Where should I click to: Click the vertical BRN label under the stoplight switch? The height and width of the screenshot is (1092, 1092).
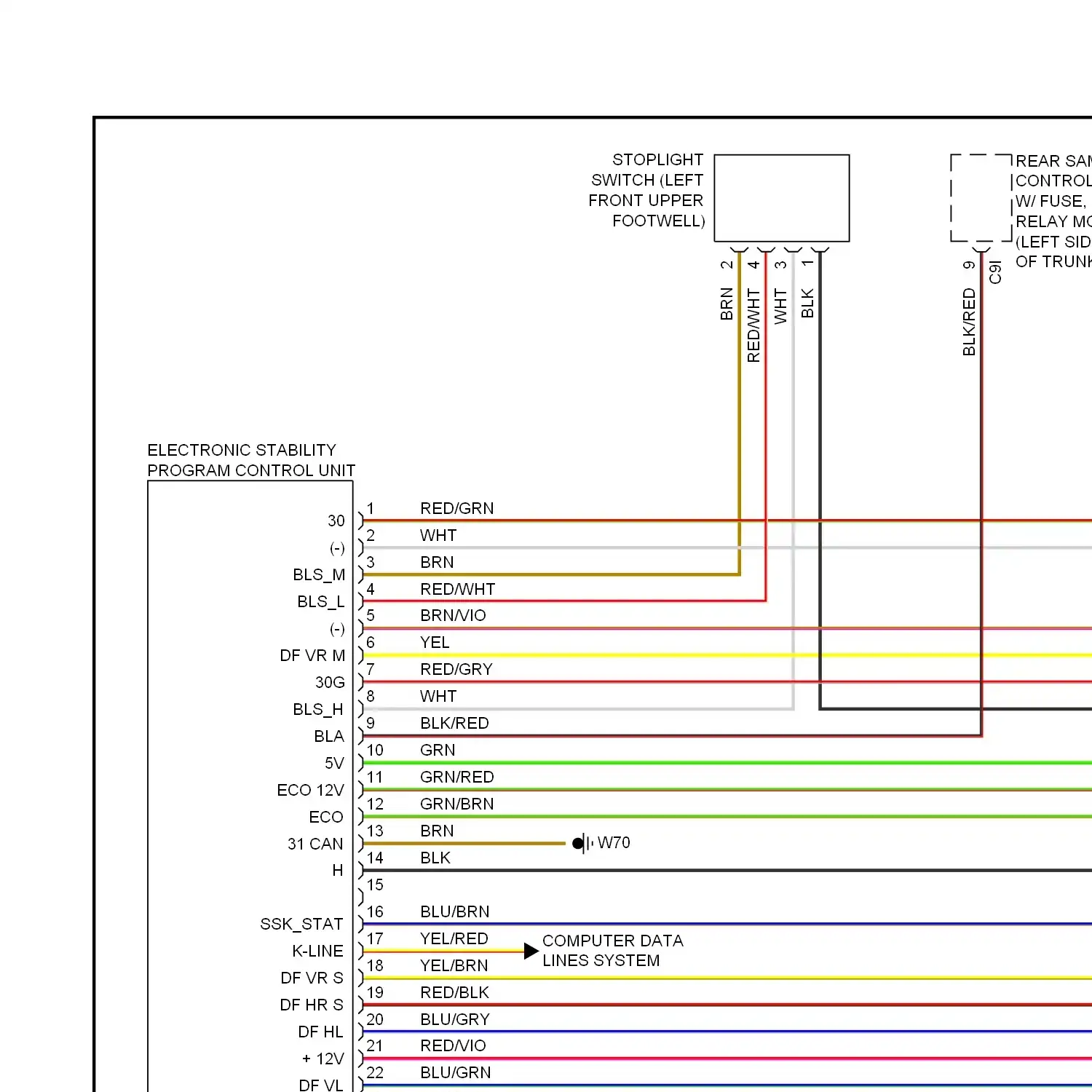tap(727, 304)
